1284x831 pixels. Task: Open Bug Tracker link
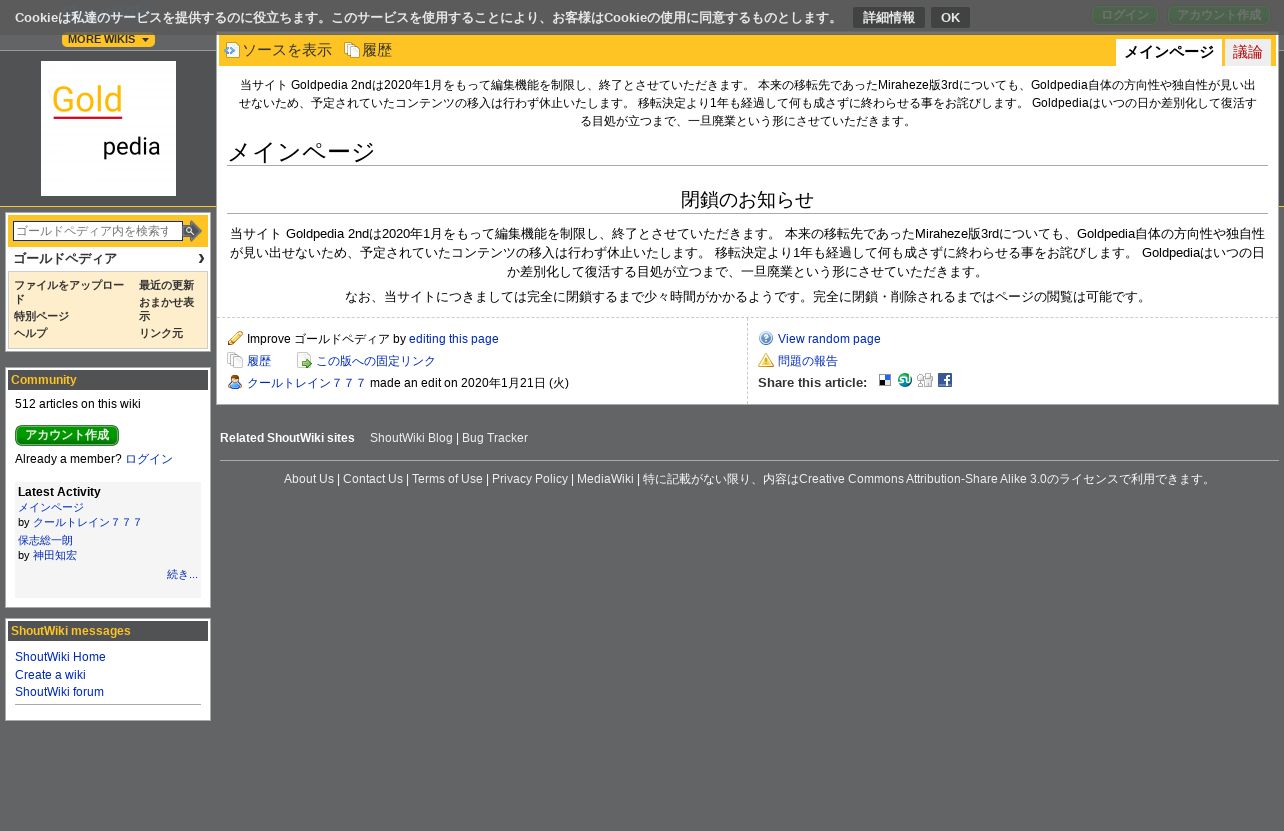pos(495,438)
